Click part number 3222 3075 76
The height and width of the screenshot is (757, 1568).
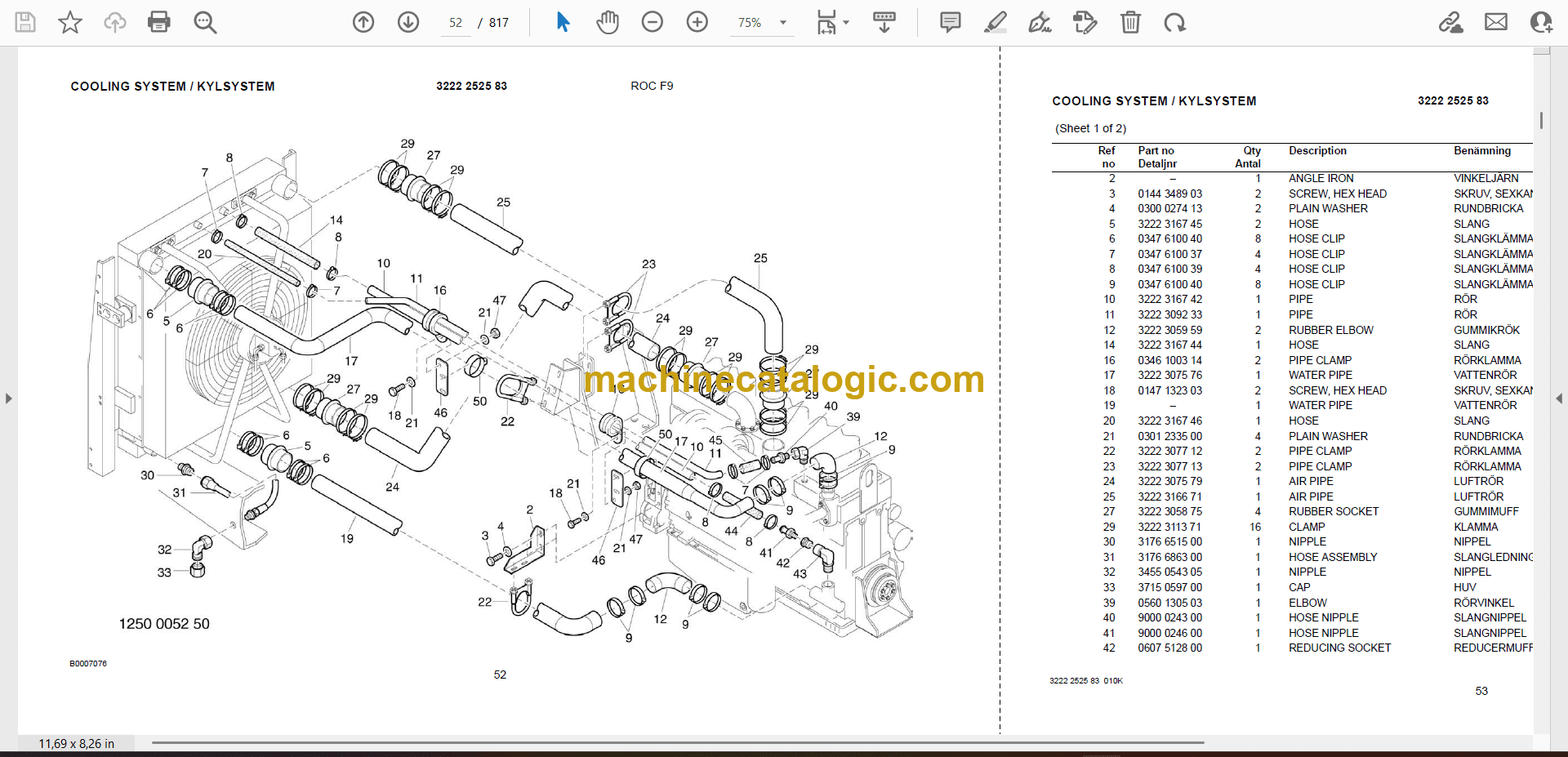(1170, 375)
